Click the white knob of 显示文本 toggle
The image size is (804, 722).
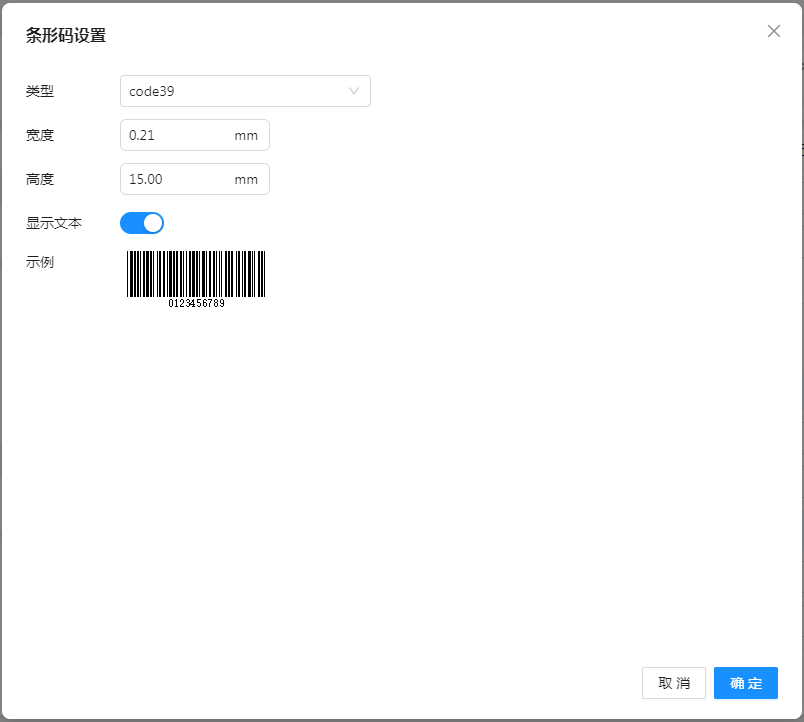(153, 223)
